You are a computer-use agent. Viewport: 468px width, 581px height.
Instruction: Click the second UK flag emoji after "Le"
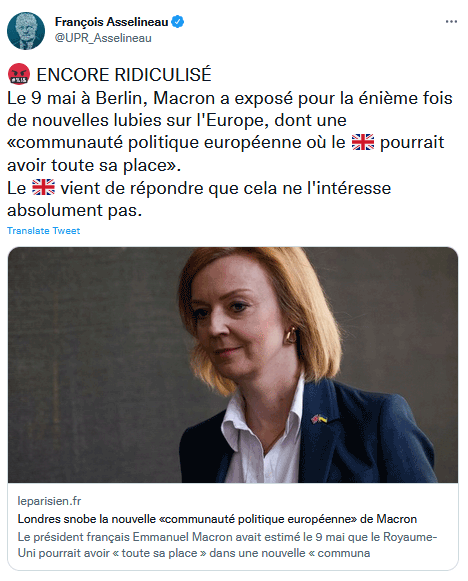[x=43, y=187]
